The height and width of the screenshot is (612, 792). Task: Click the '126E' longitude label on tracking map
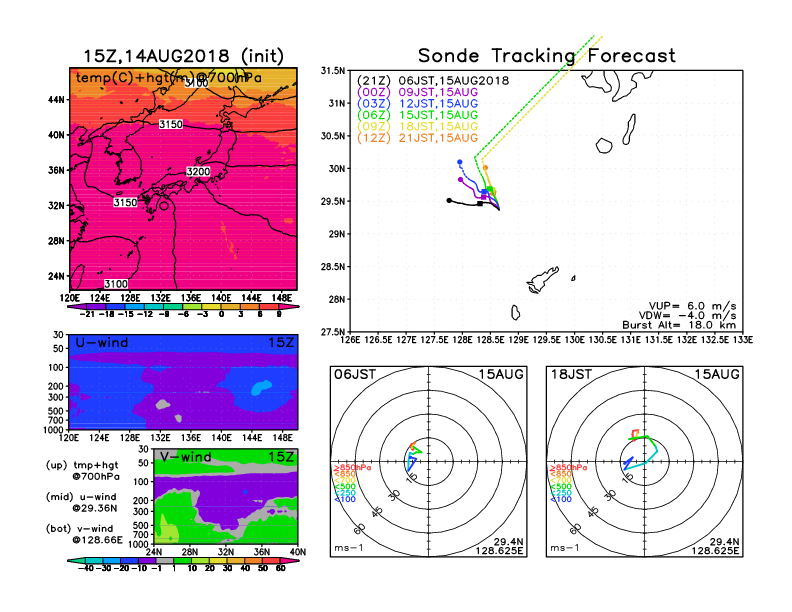pos(350,340)
